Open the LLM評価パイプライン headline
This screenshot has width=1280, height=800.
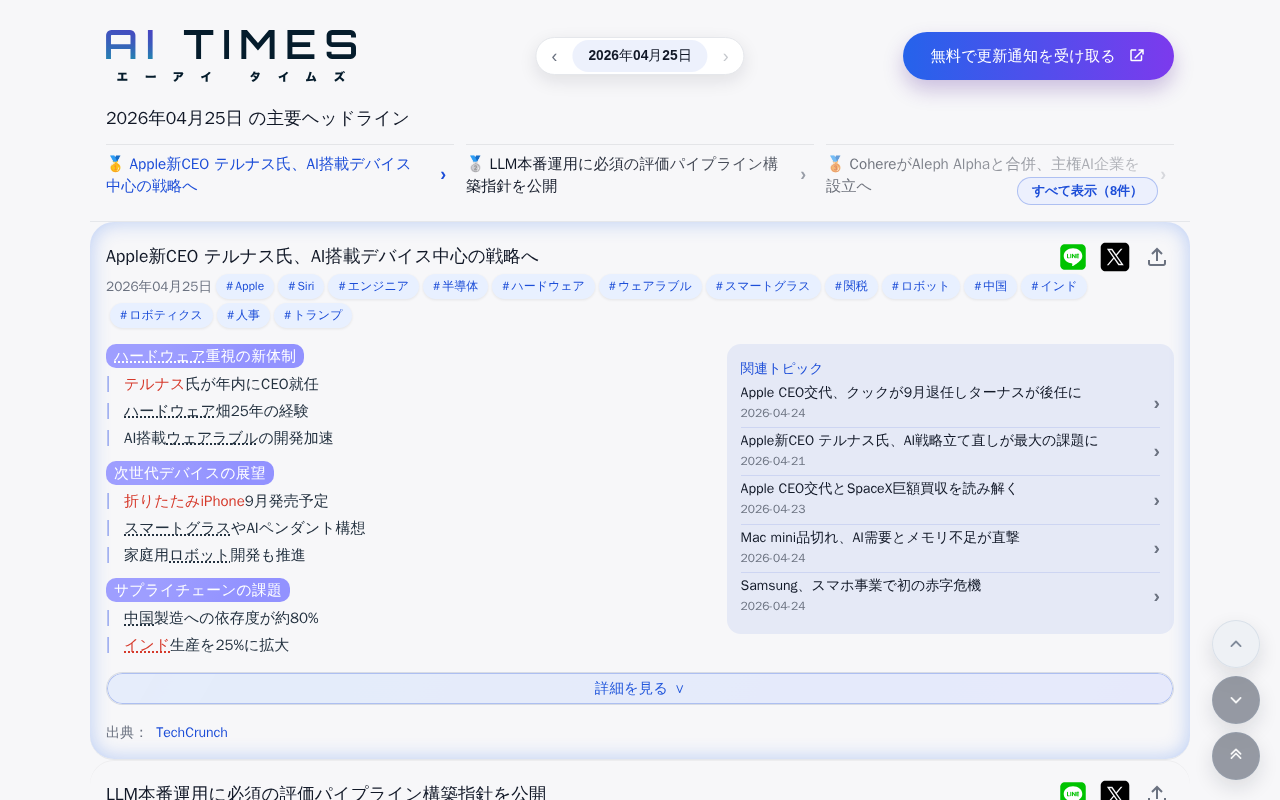[636, 175]
